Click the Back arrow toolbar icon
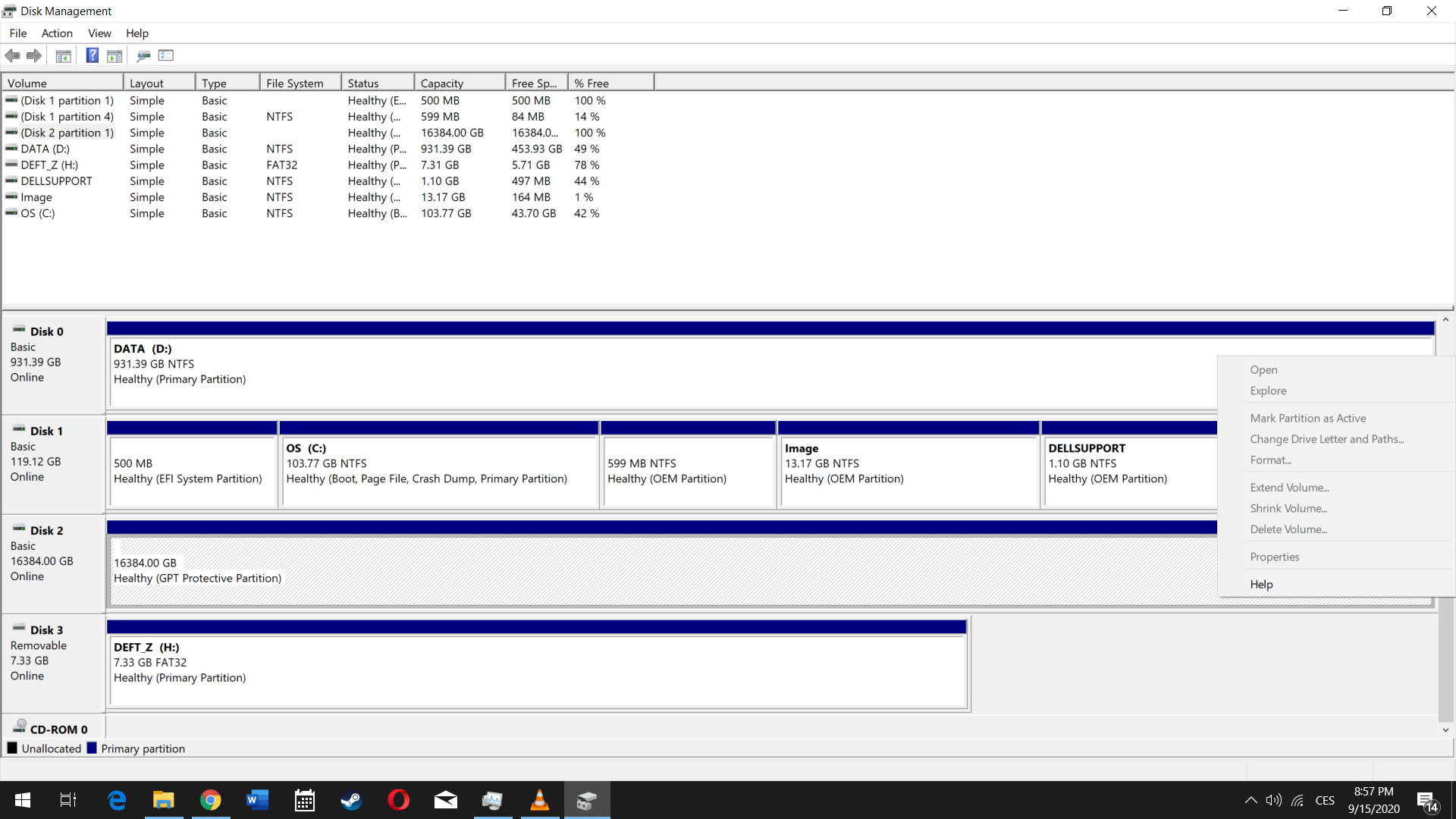The image size is (1456, 819). (x=12, y=55)
